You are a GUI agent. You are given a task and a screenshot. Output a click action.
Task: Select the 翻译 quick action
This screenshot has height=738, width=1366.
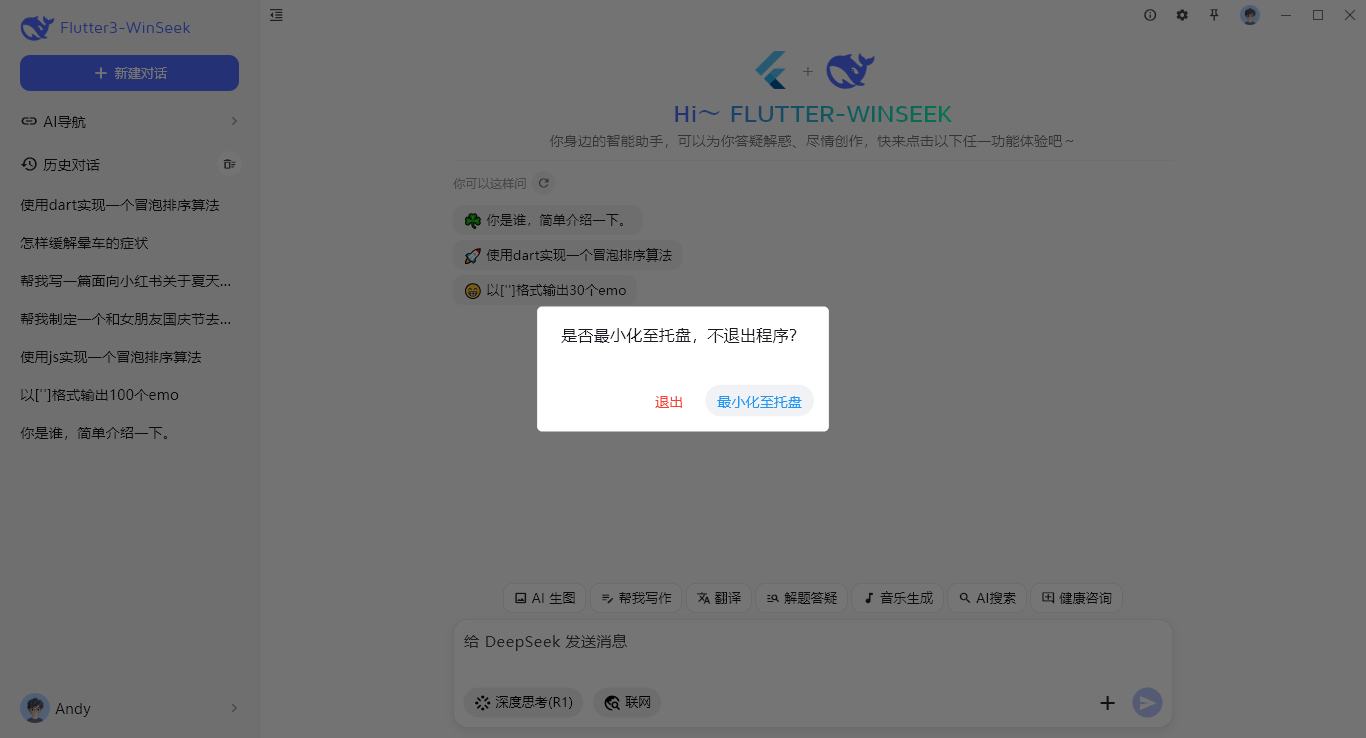tap(718, 597)
